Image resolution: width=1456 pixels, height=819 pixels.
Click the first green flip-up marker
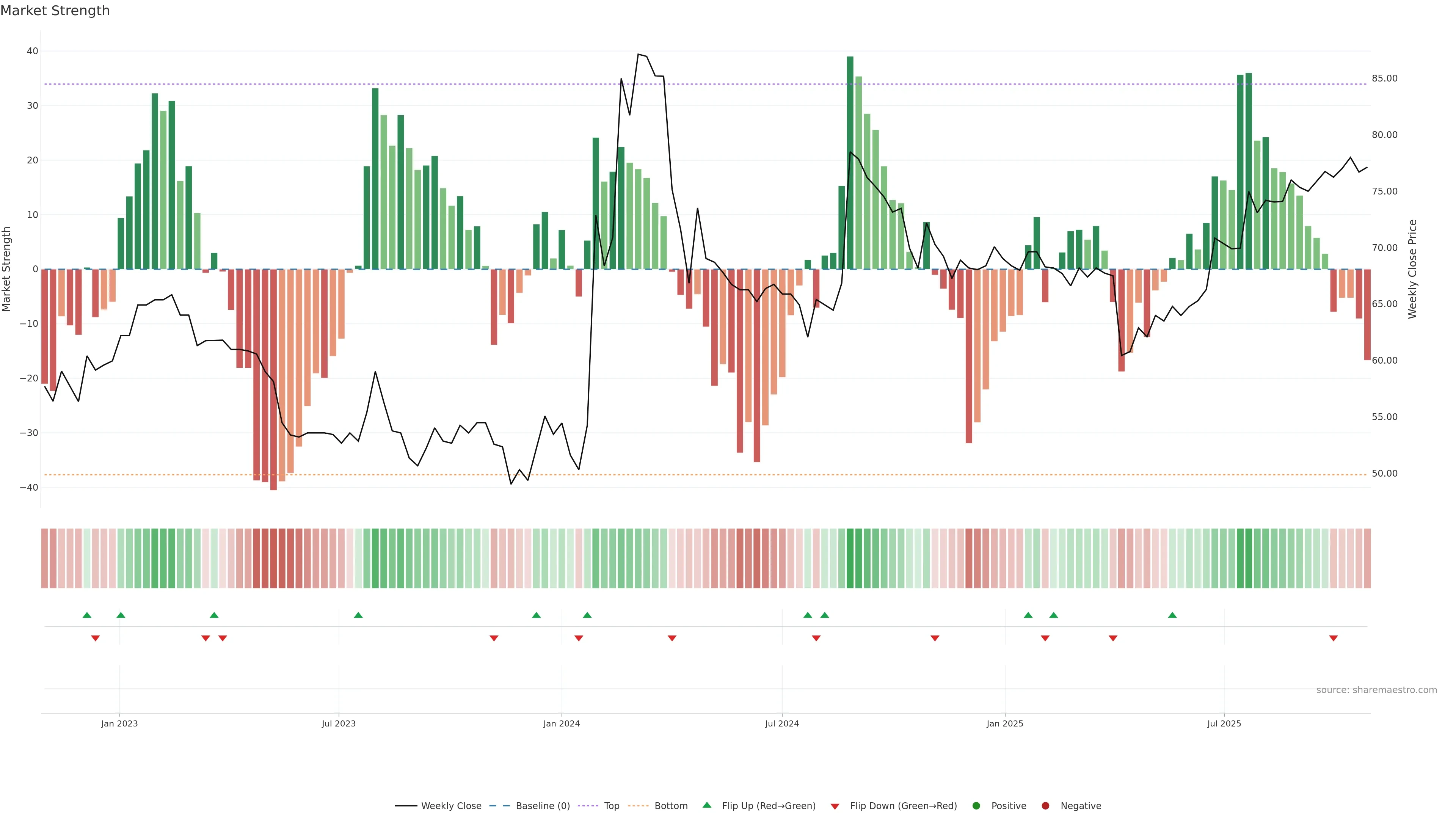[x=86, y=615]
